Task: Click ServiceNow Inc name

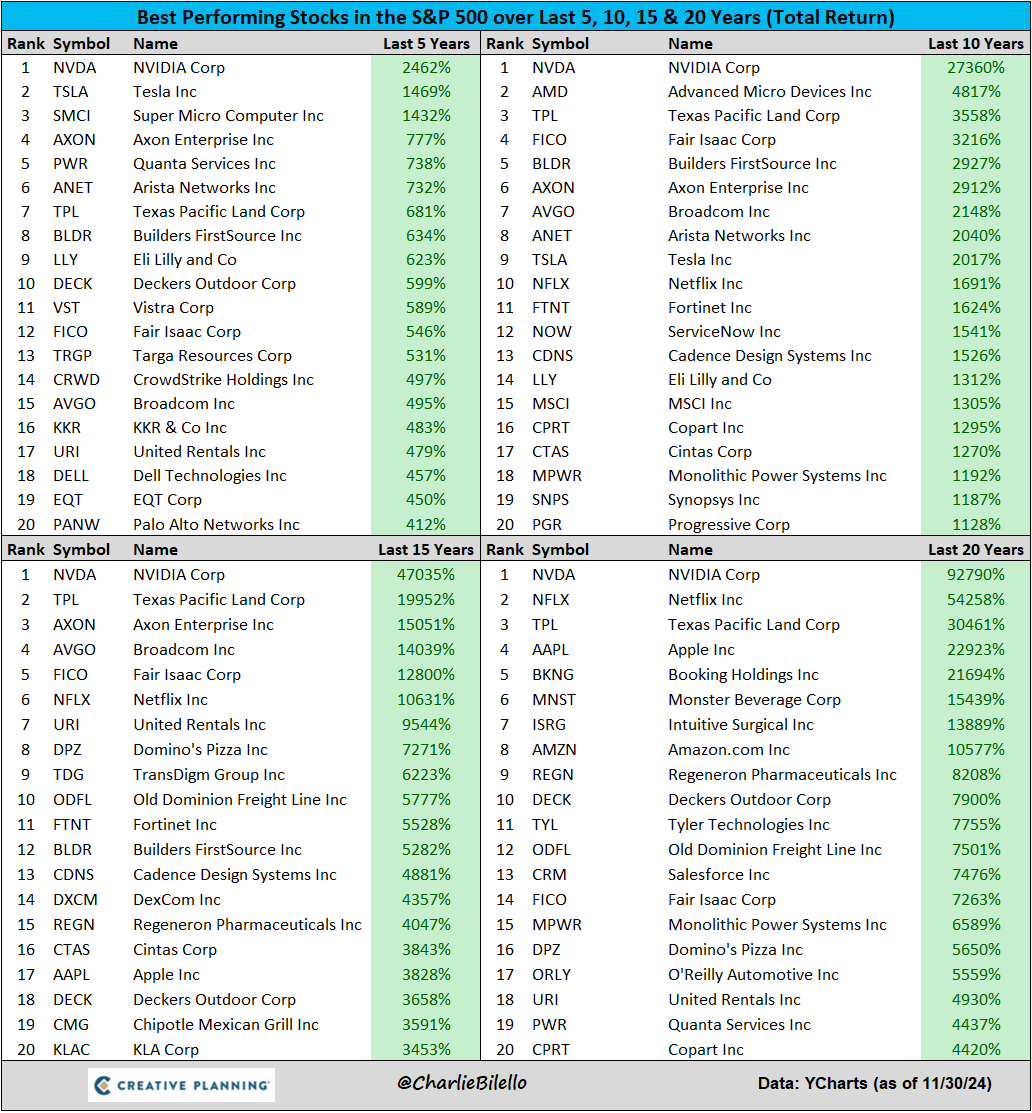Action: (x=724, y=331)
